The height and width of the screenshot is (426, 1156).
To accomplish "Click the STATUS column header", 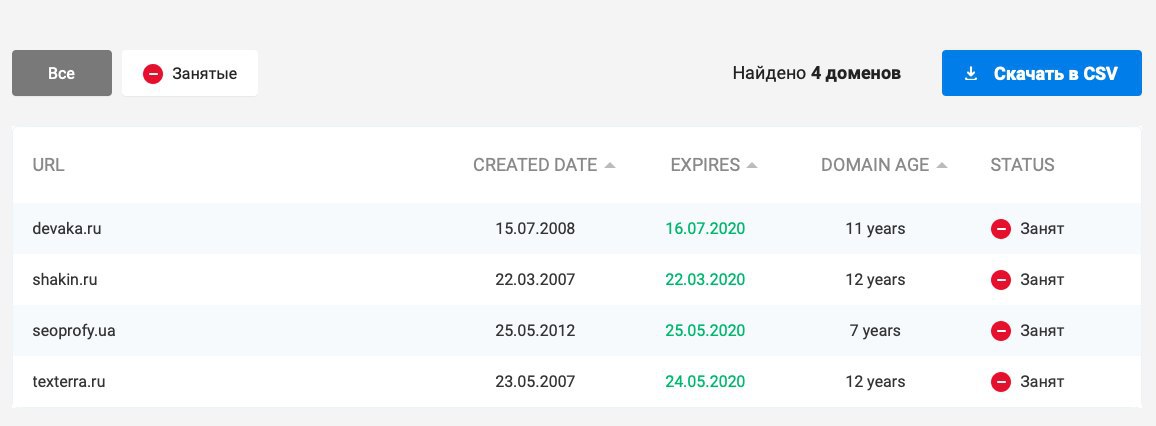I will point(1022,165).
